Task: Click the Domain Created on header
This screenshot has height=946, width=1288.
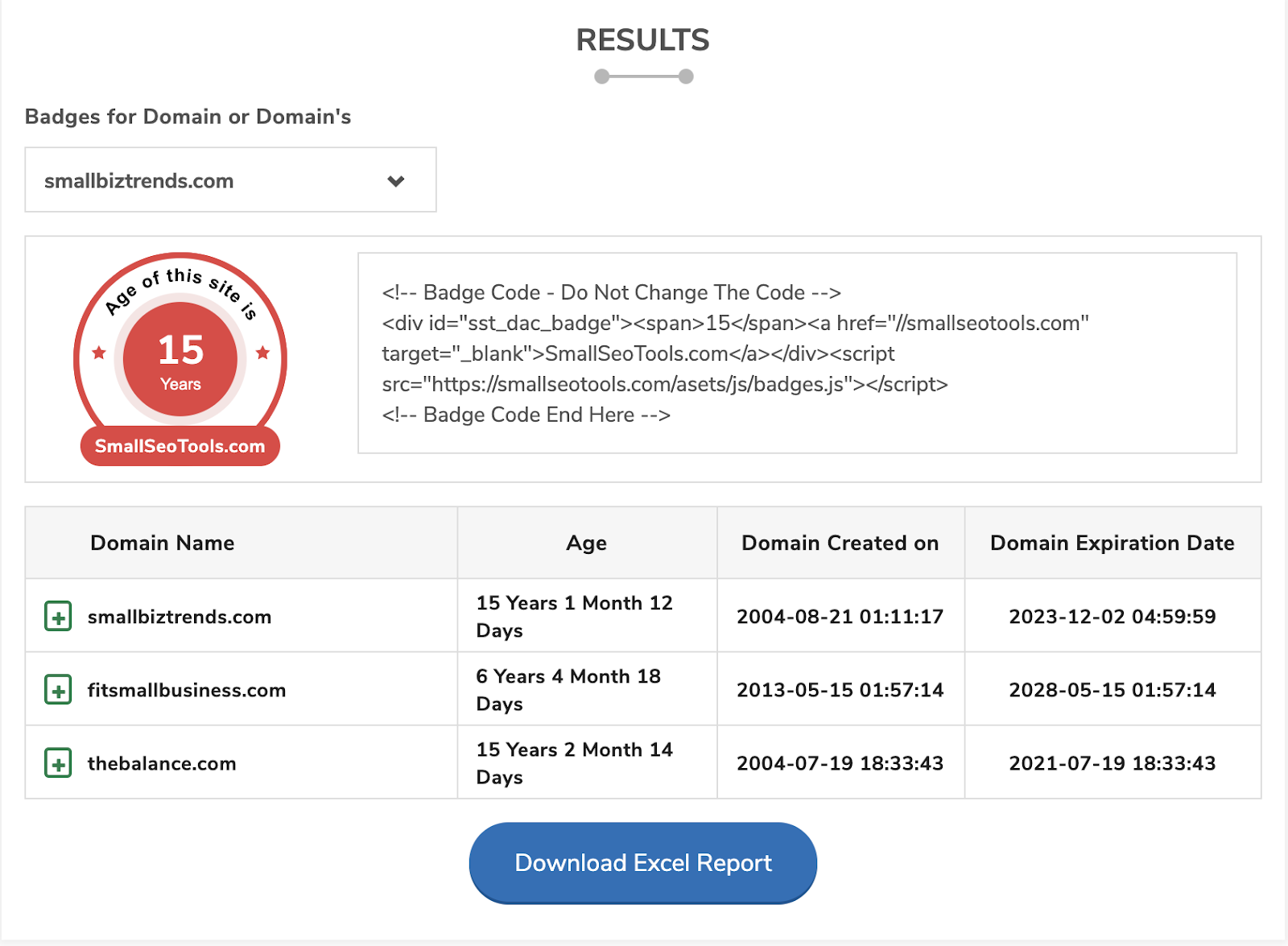Action: [x=840, y=543]
